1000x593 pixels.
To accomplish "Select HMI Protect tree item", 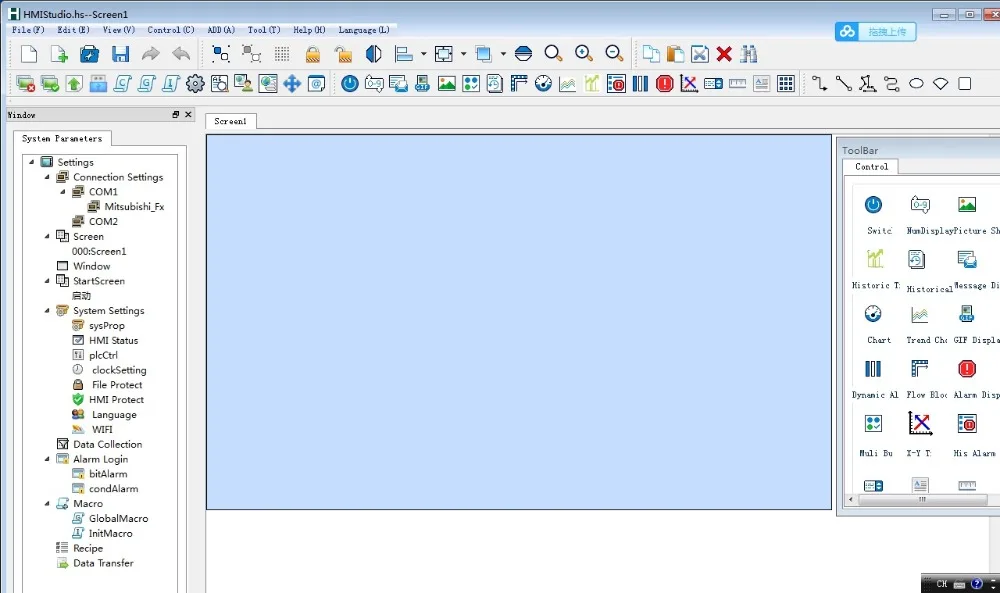I will pyautogui.click(x=116, y=399).
